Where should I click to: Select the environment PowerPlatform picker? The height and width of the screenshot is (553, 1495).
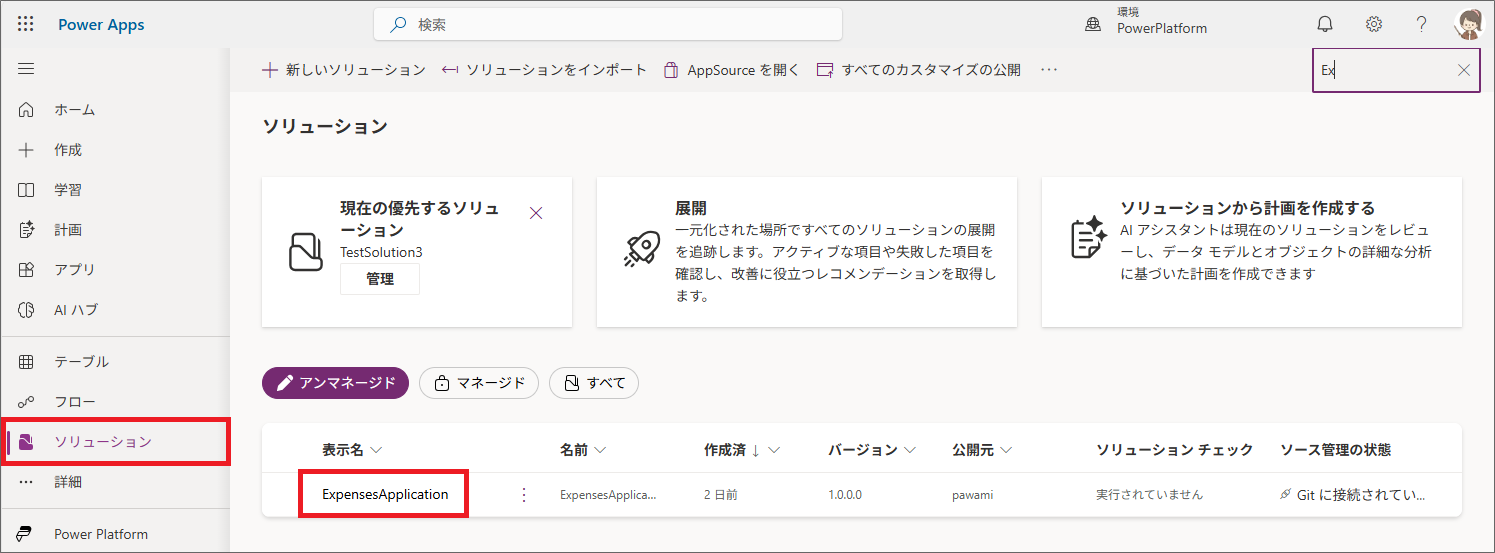(x=1145, y=21)
